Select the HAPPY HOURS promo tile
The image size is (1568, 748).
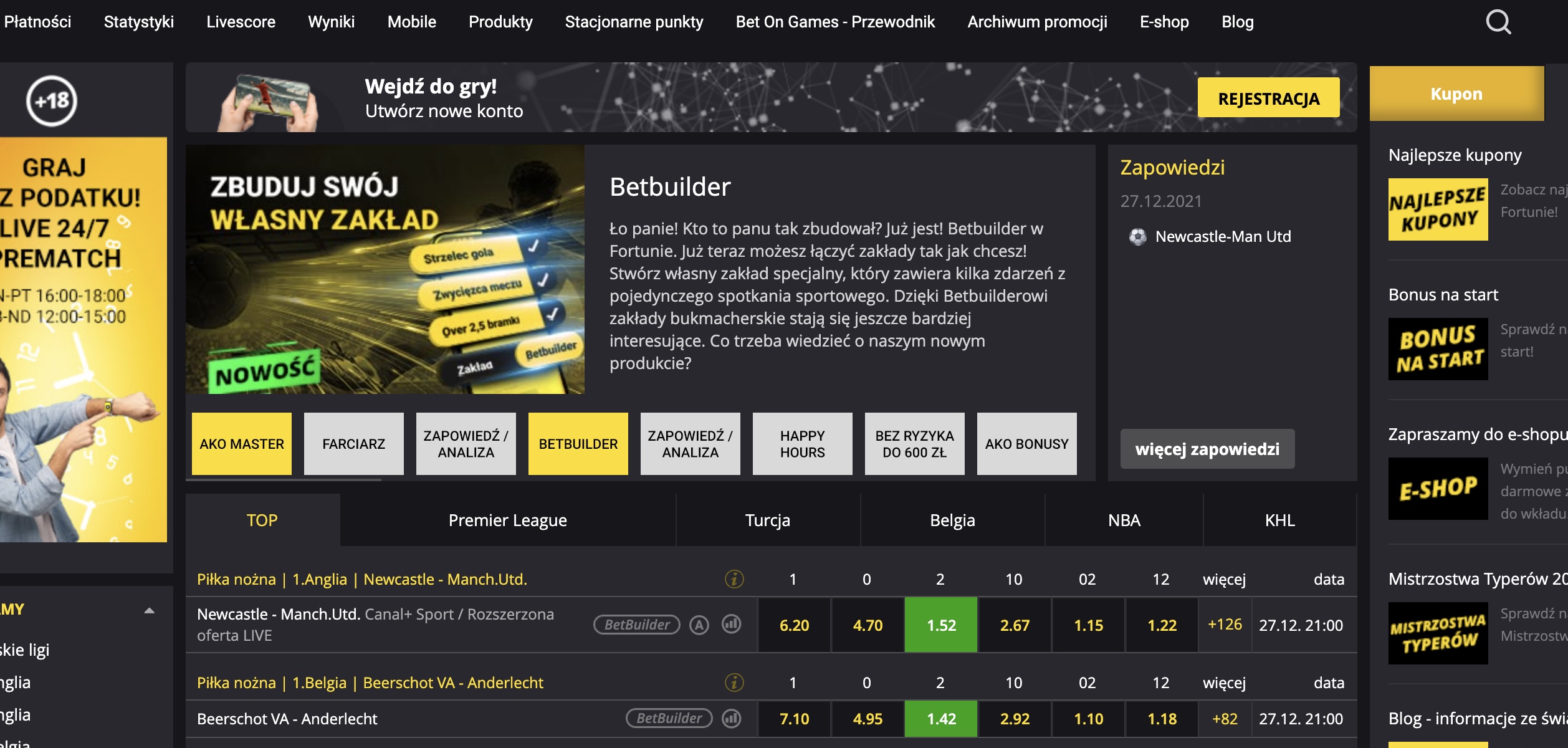[x=803, y=444]
